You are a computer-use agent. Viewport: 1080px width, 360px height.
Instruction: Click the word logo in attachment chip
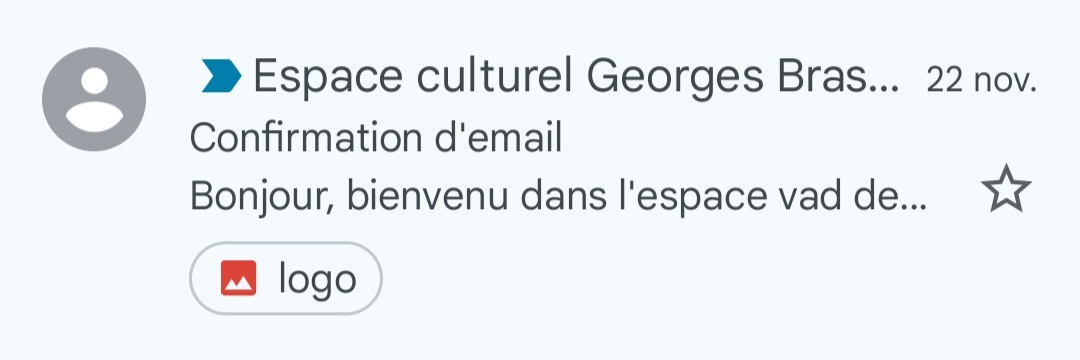pyautogui.click(x=318, y=280)
